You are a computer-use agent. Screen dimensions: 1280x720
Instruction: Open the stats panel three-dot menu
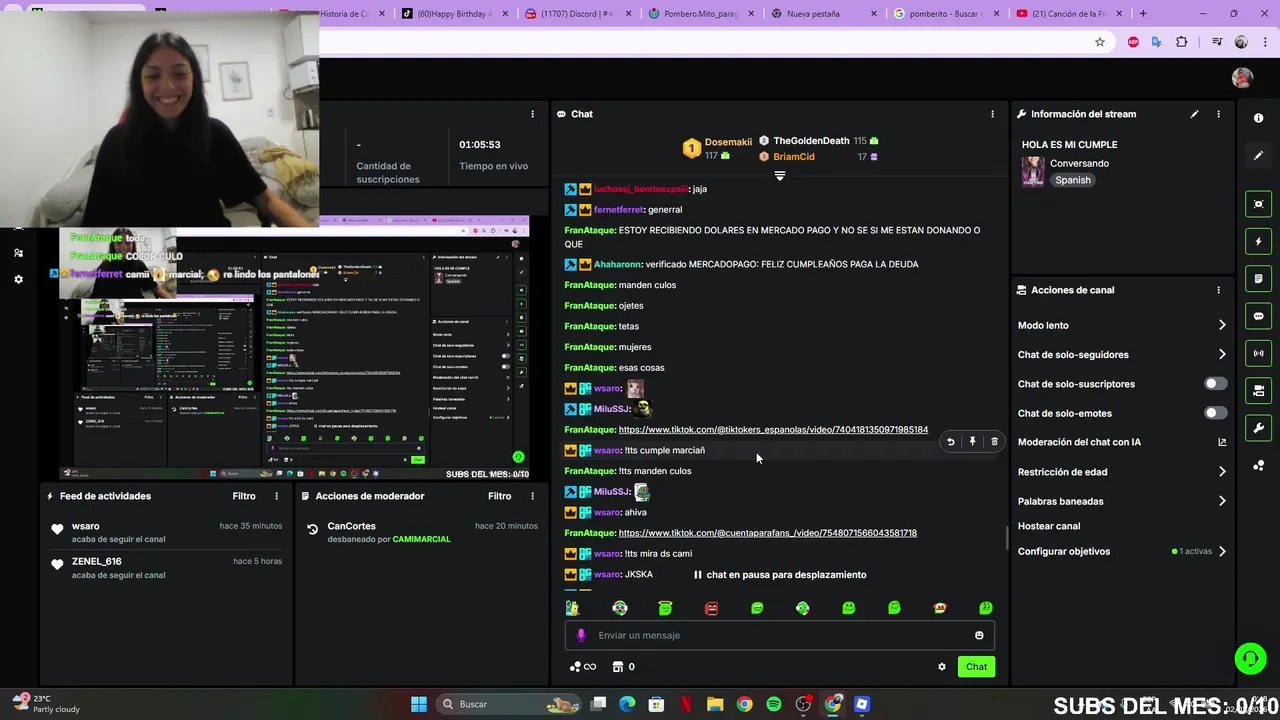coord(532,114)
